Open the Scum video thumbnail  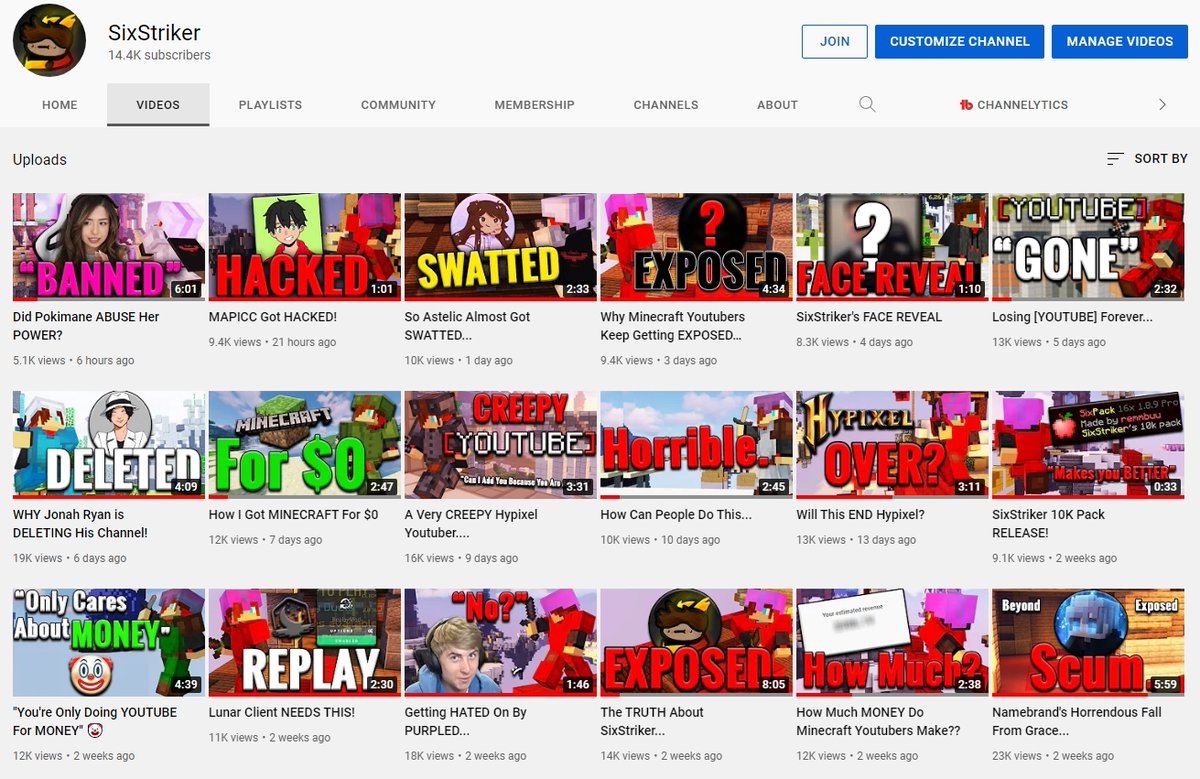pyautogui.click(x=1088, y=643)
